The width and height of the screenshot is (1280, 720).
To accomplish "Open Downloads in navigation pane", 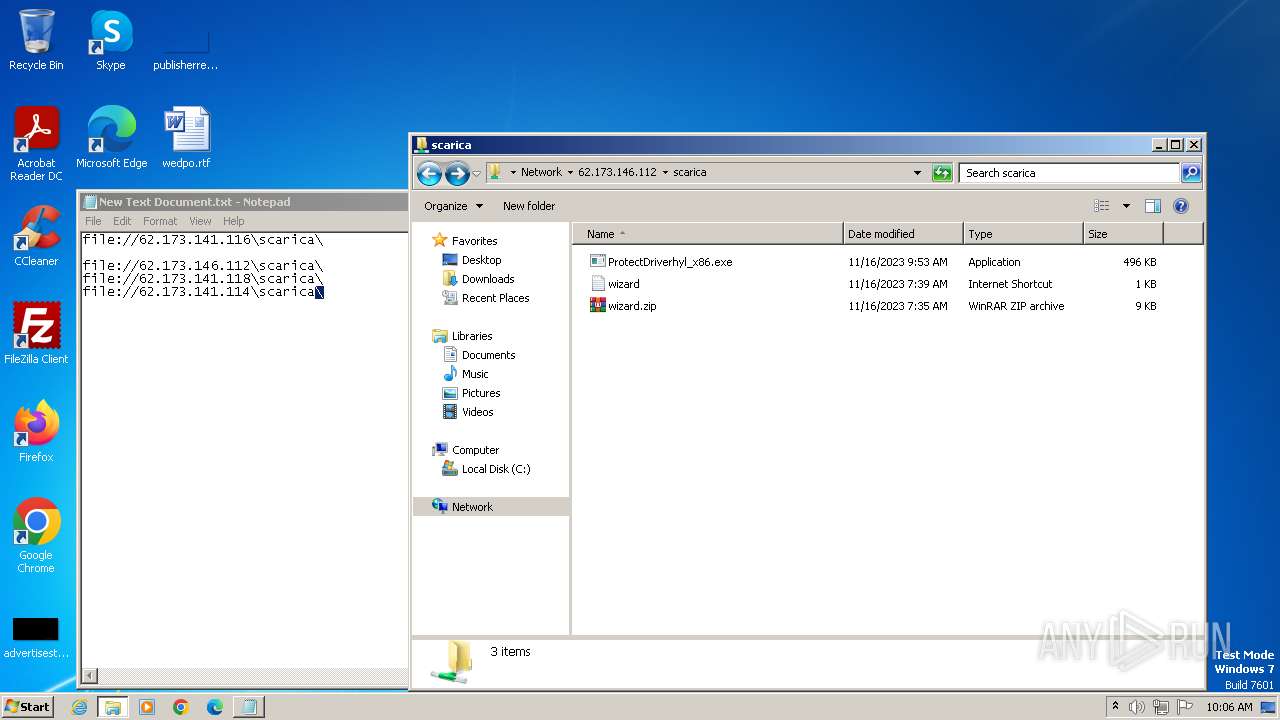I will tap(479, 279).
